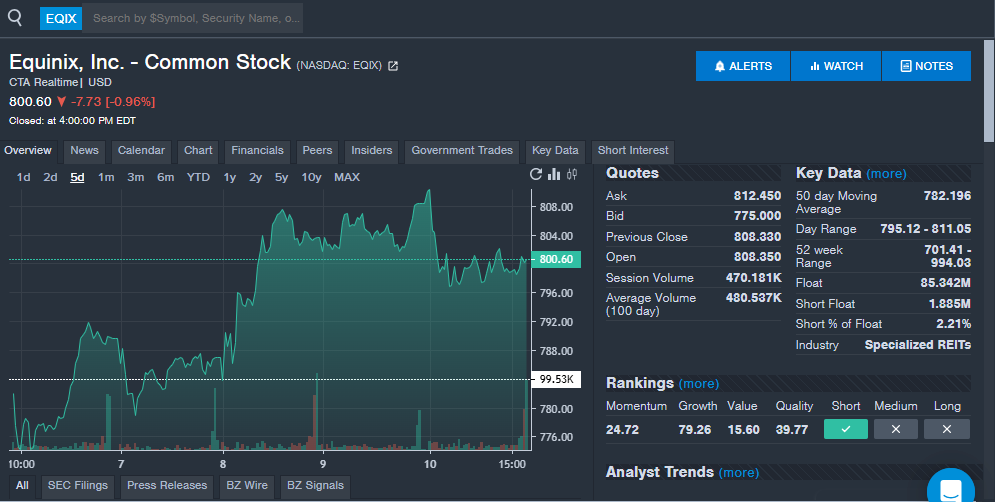Open the external link icon beside NASDAQ: EQIX
995x502 pixels.
(x=393, y=66)
